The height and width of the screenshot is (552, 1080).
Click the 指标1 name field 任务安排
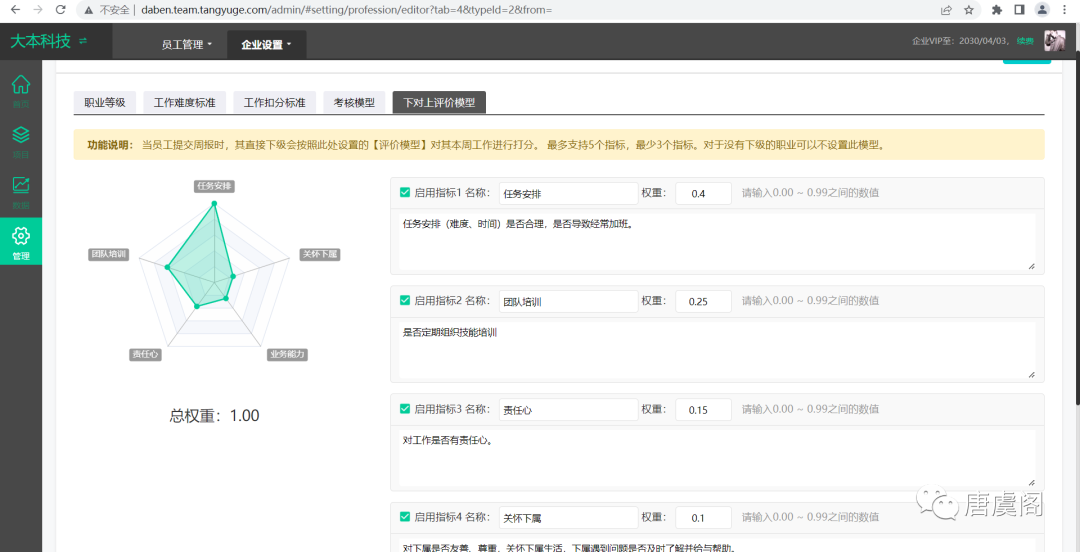(x=568, y=194)
